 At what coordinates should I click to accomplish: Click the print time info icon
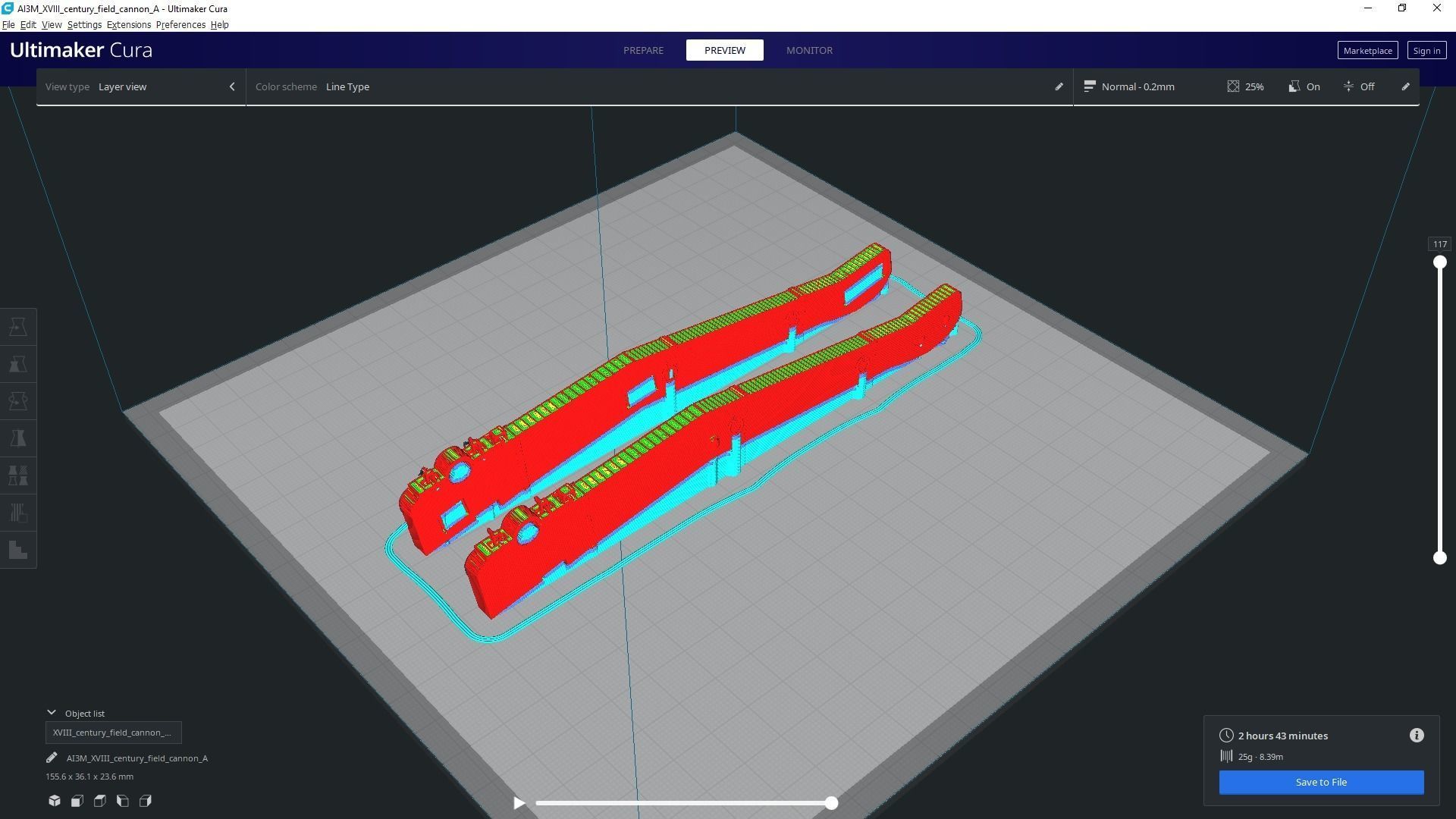1417,736
